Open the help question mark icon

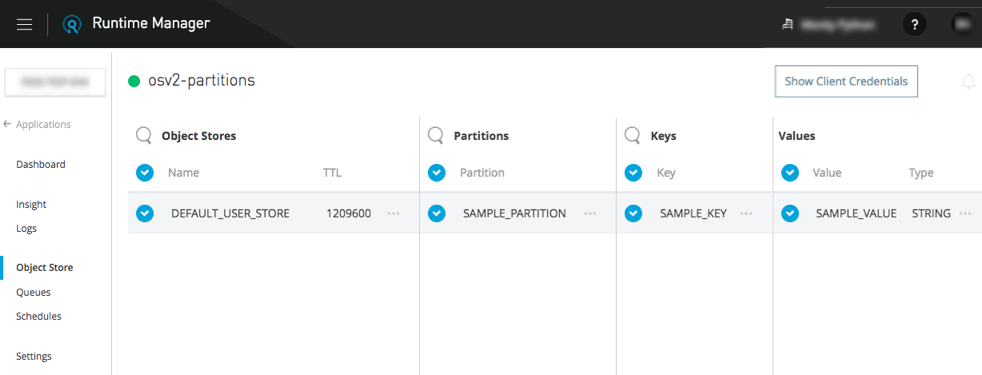914,24
